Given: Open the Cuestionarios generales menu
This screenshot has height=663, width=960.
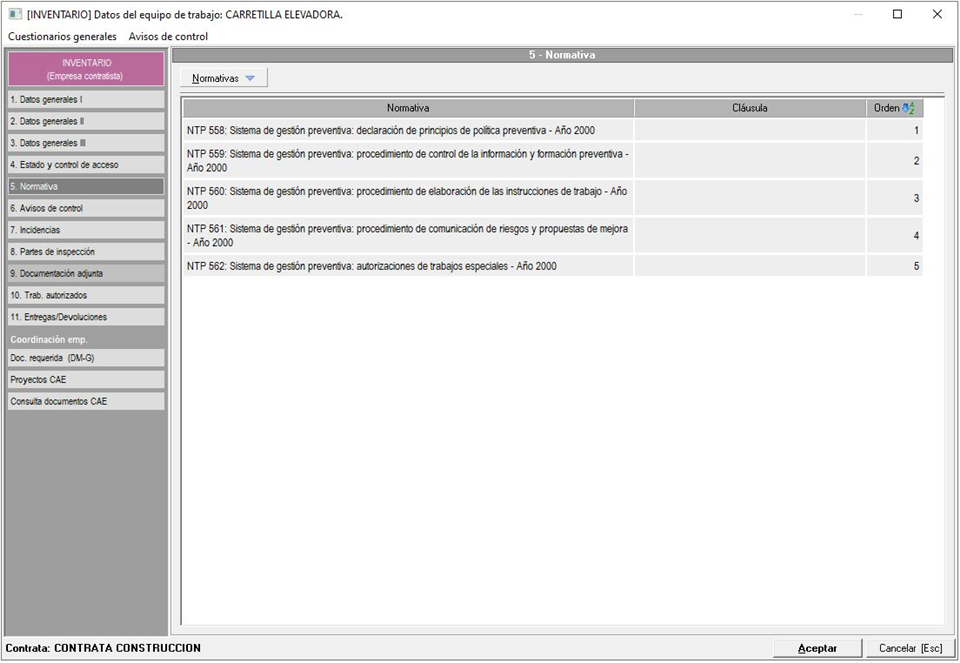Looking at the screenshot, I should (x=62, y=36).
